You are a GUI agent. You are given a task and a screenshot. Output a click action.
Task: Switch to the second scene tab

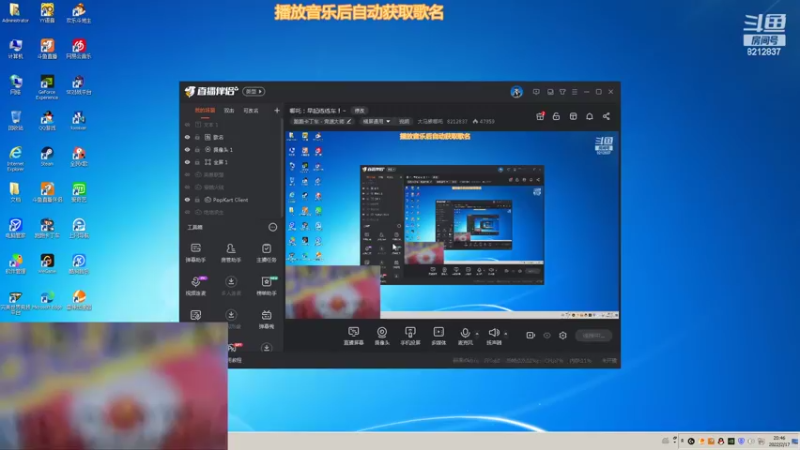click(x=229, y=111)
